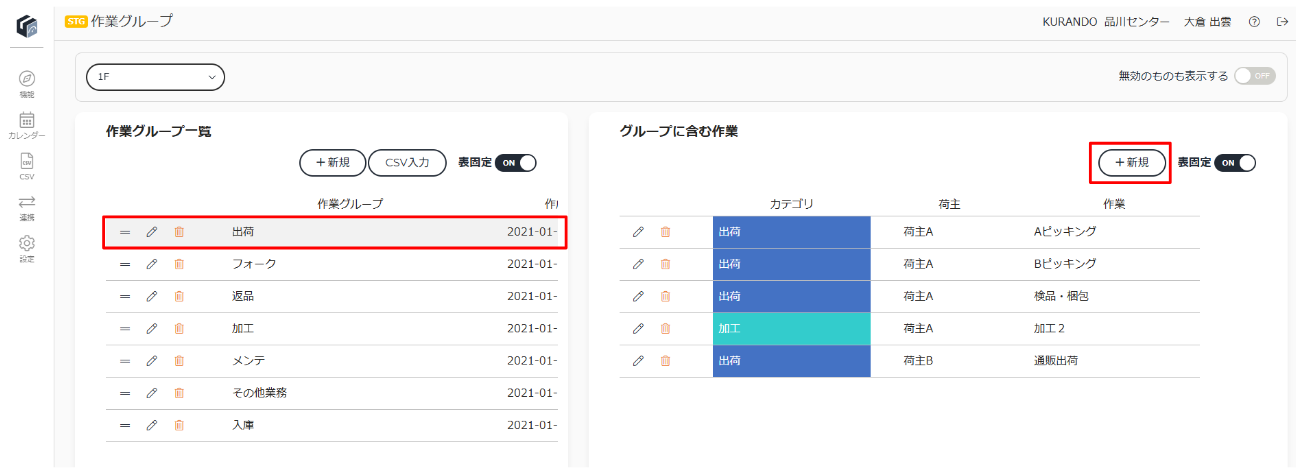
Task: Delete the その他業務 work group
Action: coord(179,392)
